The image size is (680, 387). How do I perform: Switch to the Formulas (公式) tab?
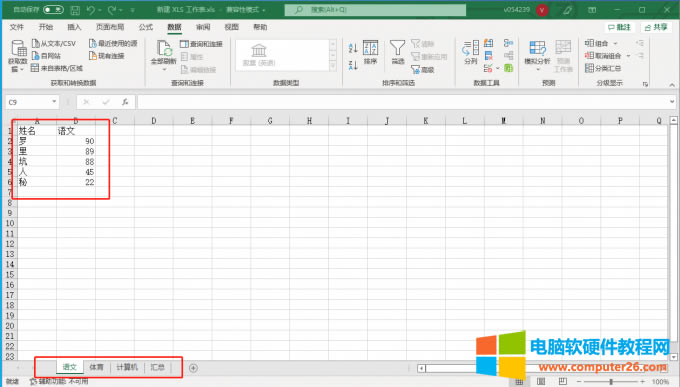coord(146,27)
